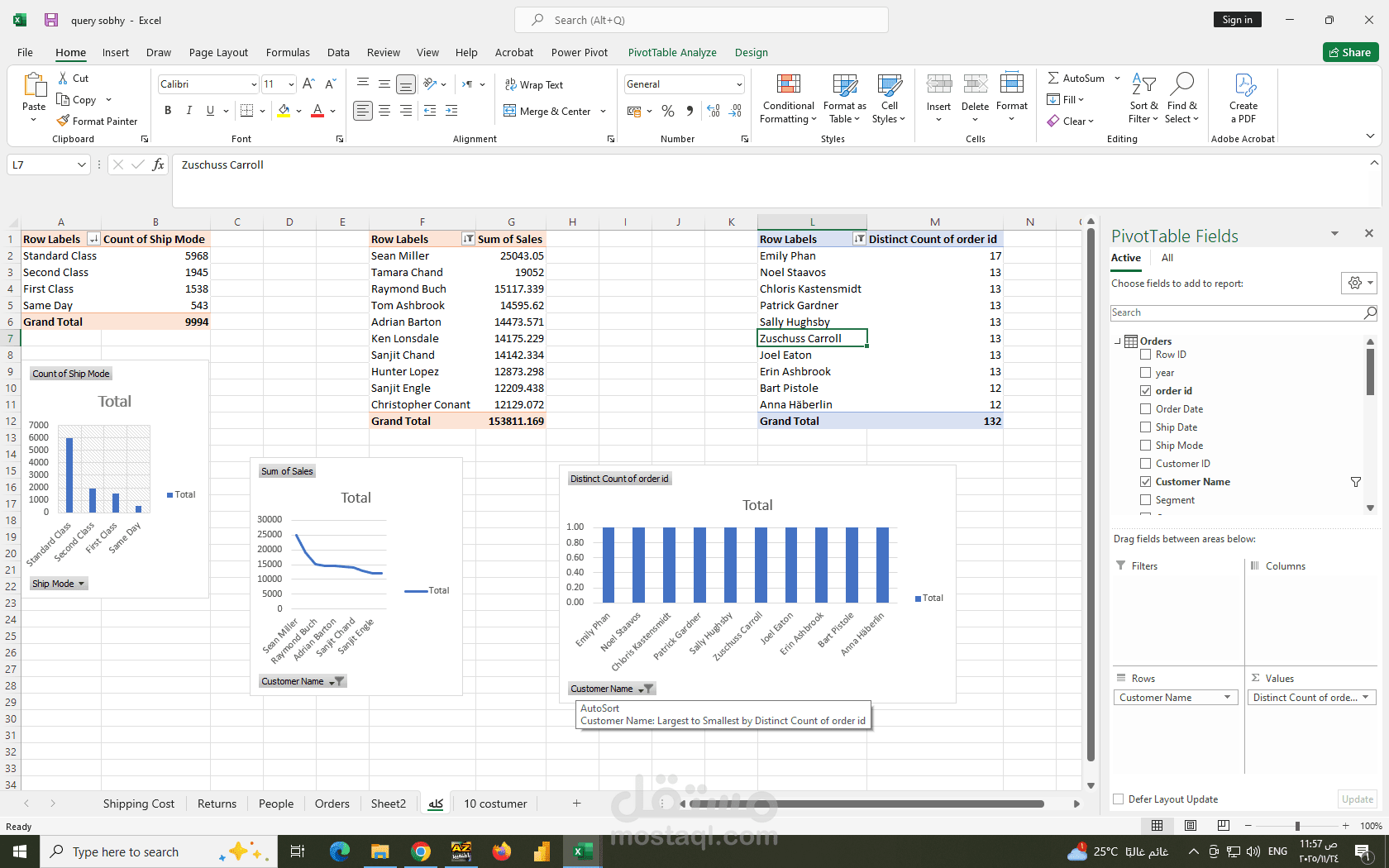This screenshot has height=868, width=1389.
Task: Collapse the Orders table tree
Action: click(1118, 341)
